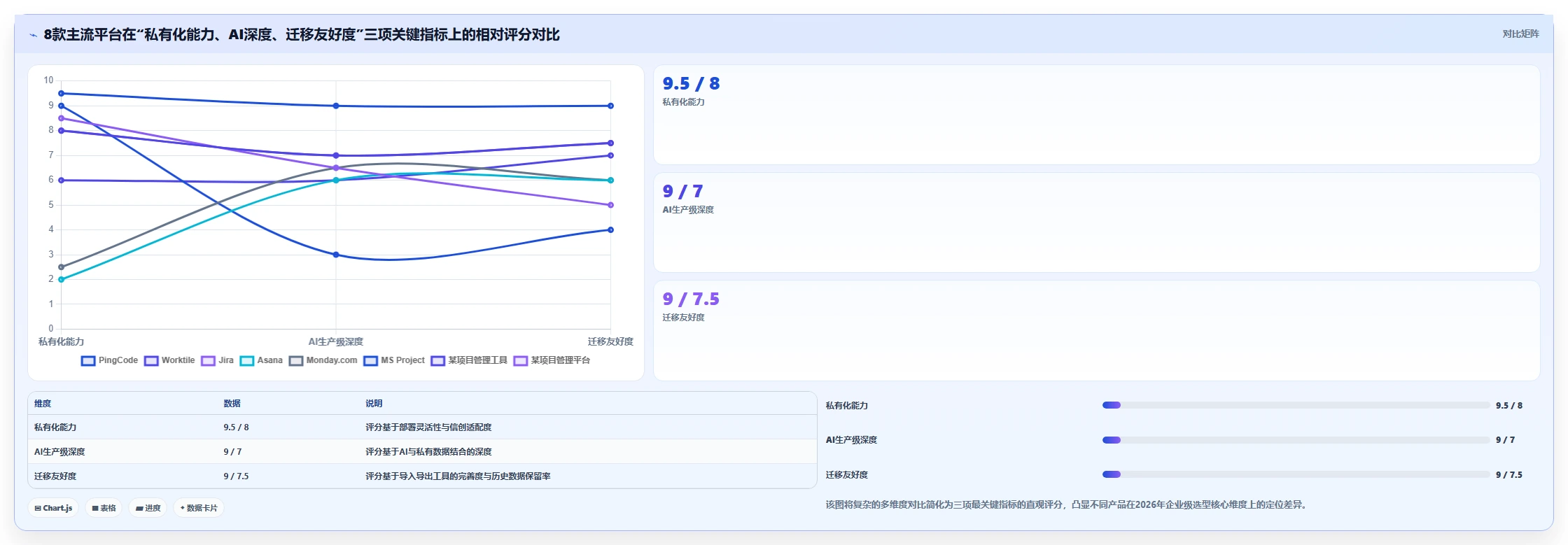Click the 私有化能力 progress row label

[846, 406]
